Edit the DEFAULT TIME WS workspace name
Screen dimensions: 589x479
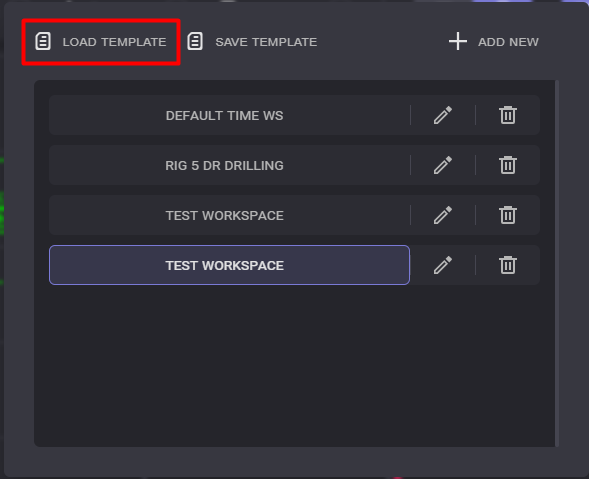coord(443,115)
